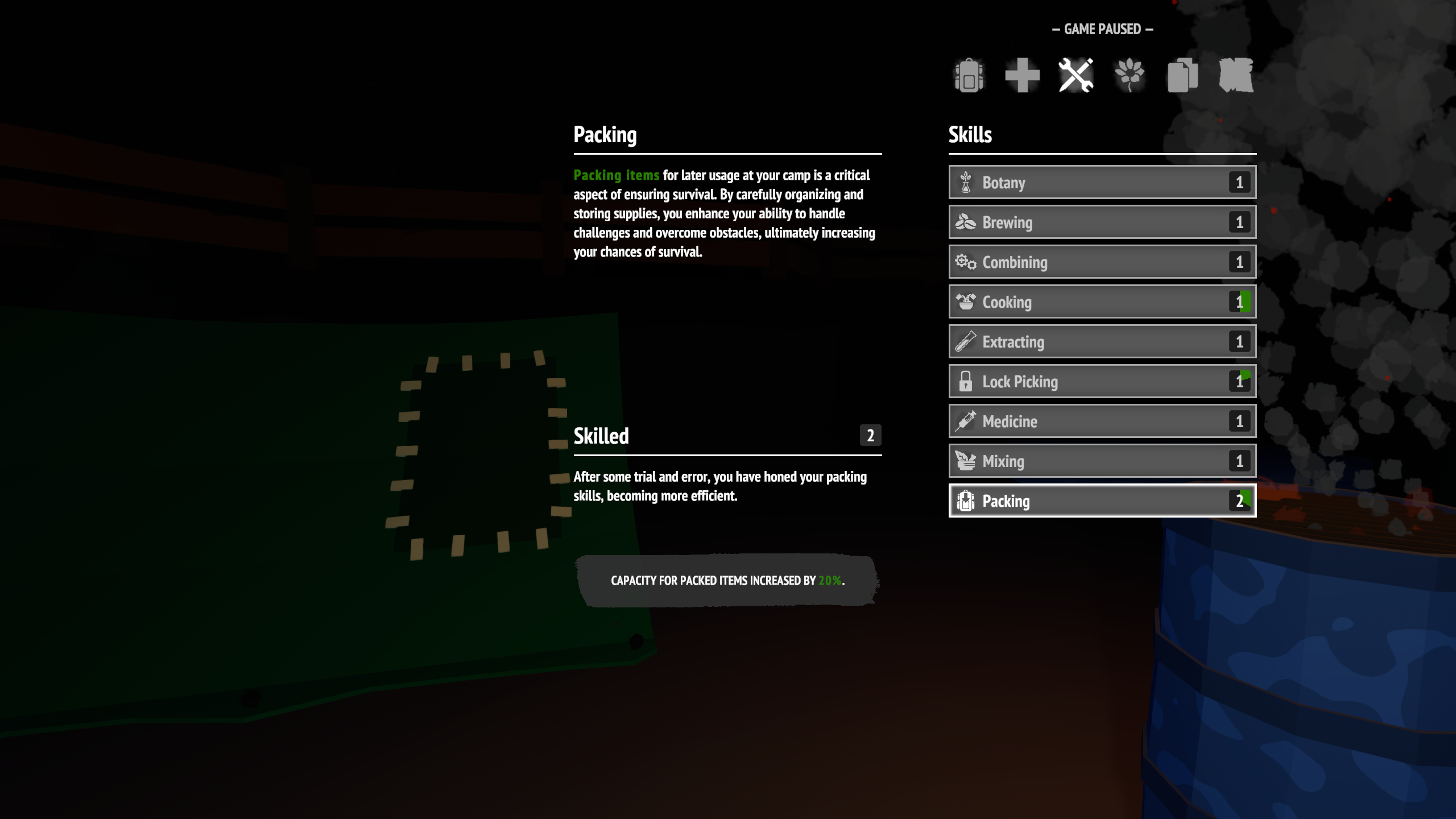Open the torn map tab icon

[1236, 75]
